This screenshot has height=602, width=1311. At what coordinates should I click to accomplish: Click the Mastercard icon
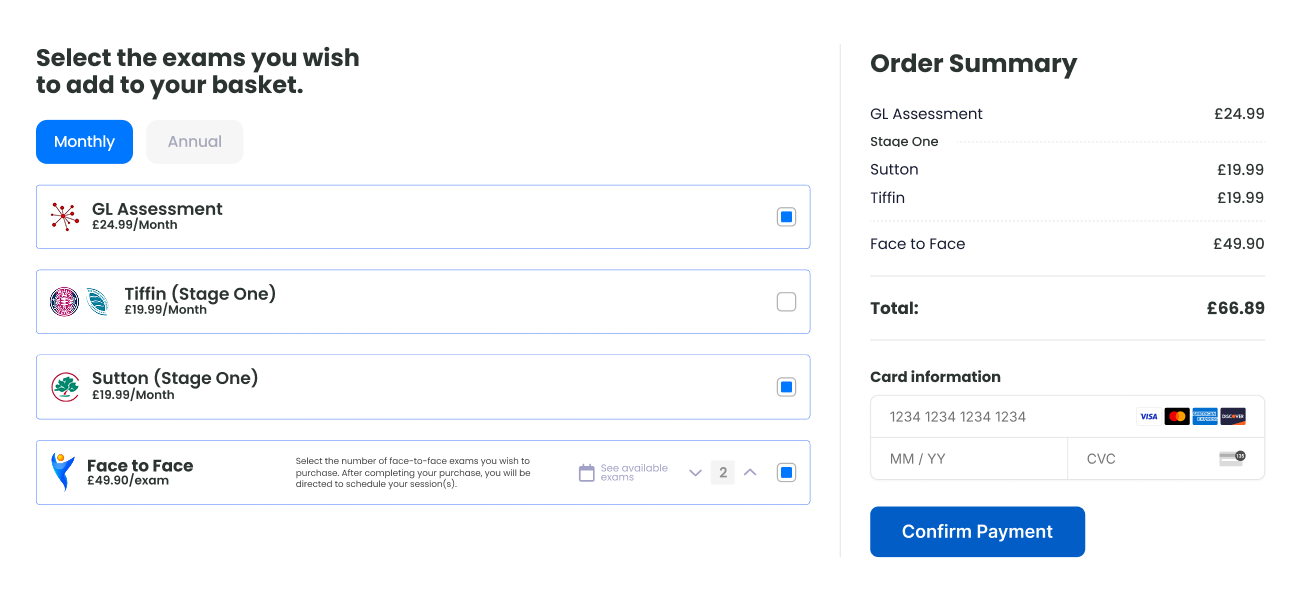point(1177,416)
